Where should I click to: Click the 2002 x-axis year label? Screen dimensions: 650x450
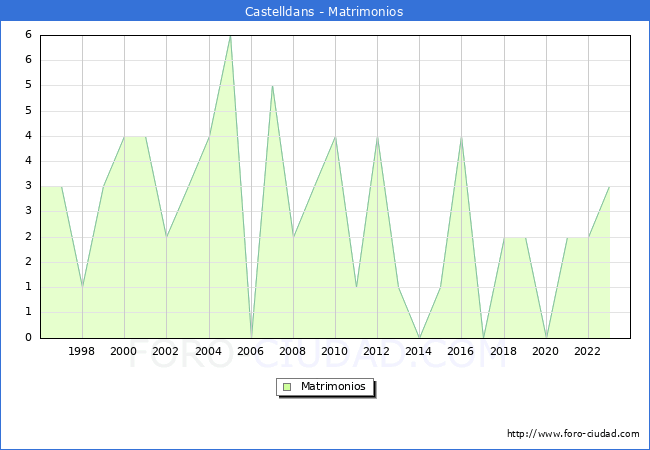point(166,352)
